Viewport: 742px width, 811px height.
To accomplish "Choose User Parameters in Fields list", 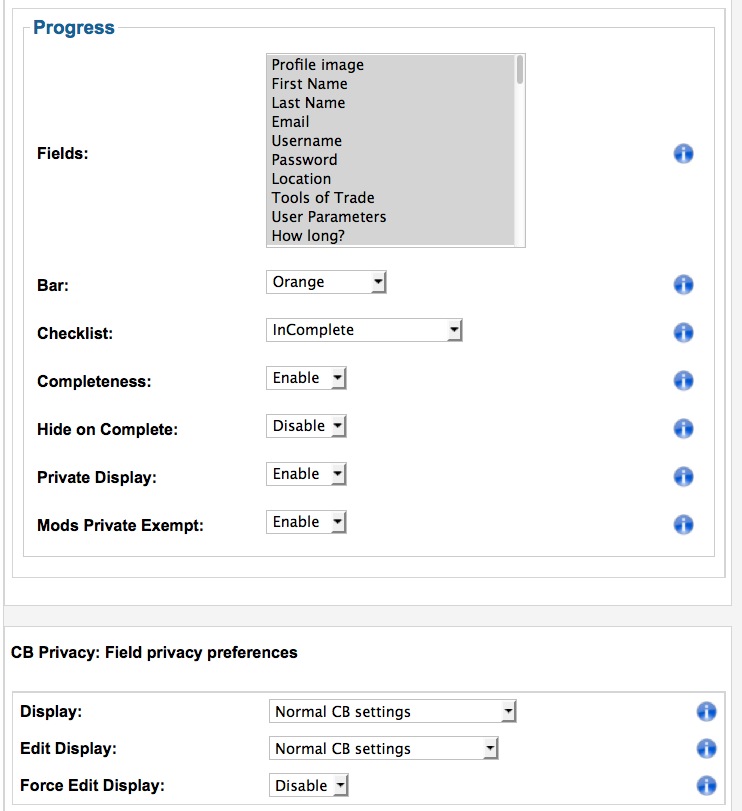I will [329, 217].
